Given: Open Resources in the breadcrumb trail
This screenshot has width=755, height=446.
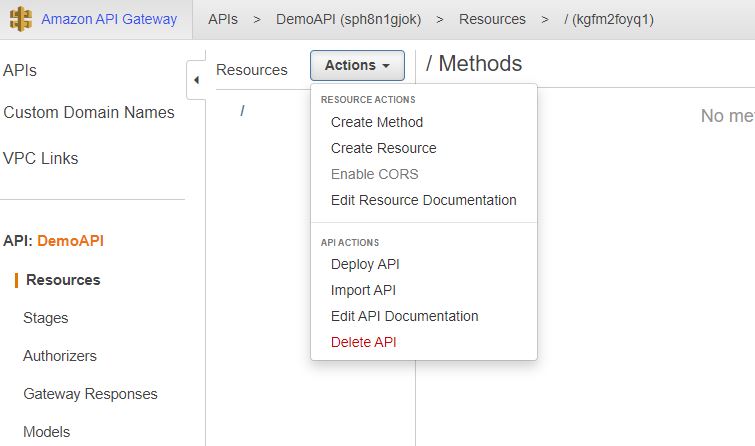Looking at the screenshot, I should click(492, 19).
